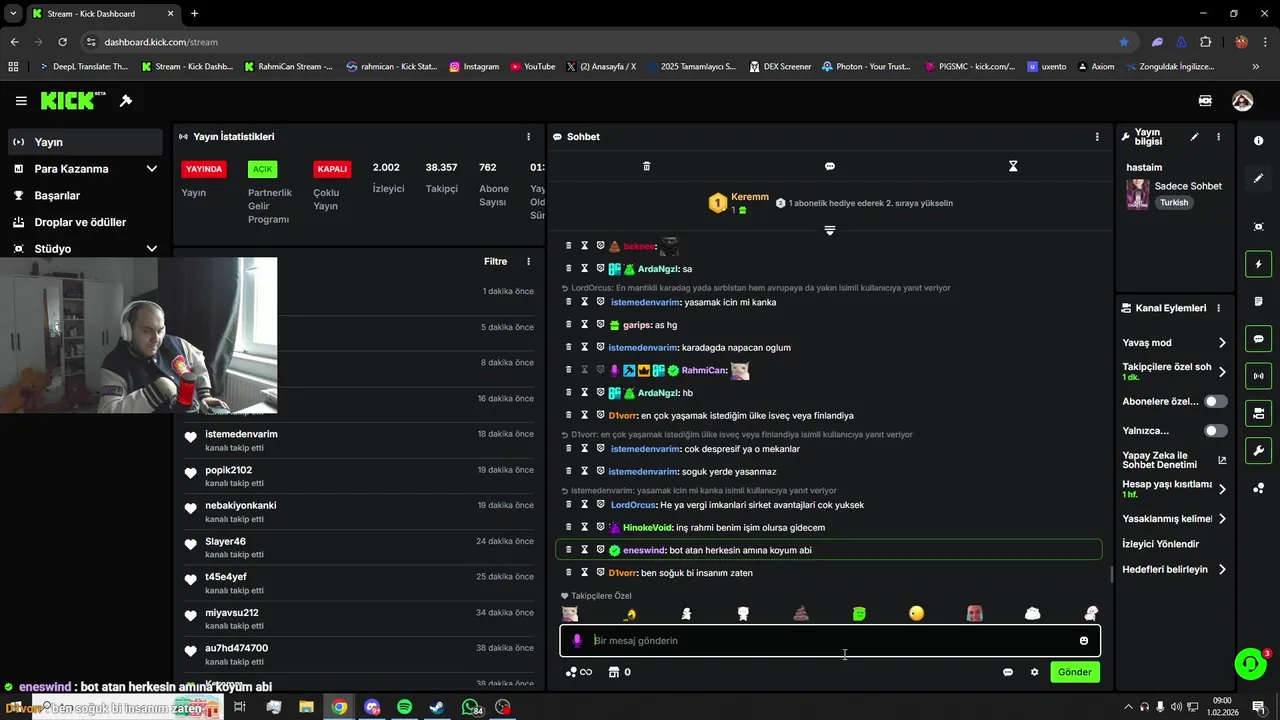Image resolution: width=1280 pixels, height=720 pixels.
Task: Open Takipçilere özel sohbet options
Action: click(x=1175, y=372)
